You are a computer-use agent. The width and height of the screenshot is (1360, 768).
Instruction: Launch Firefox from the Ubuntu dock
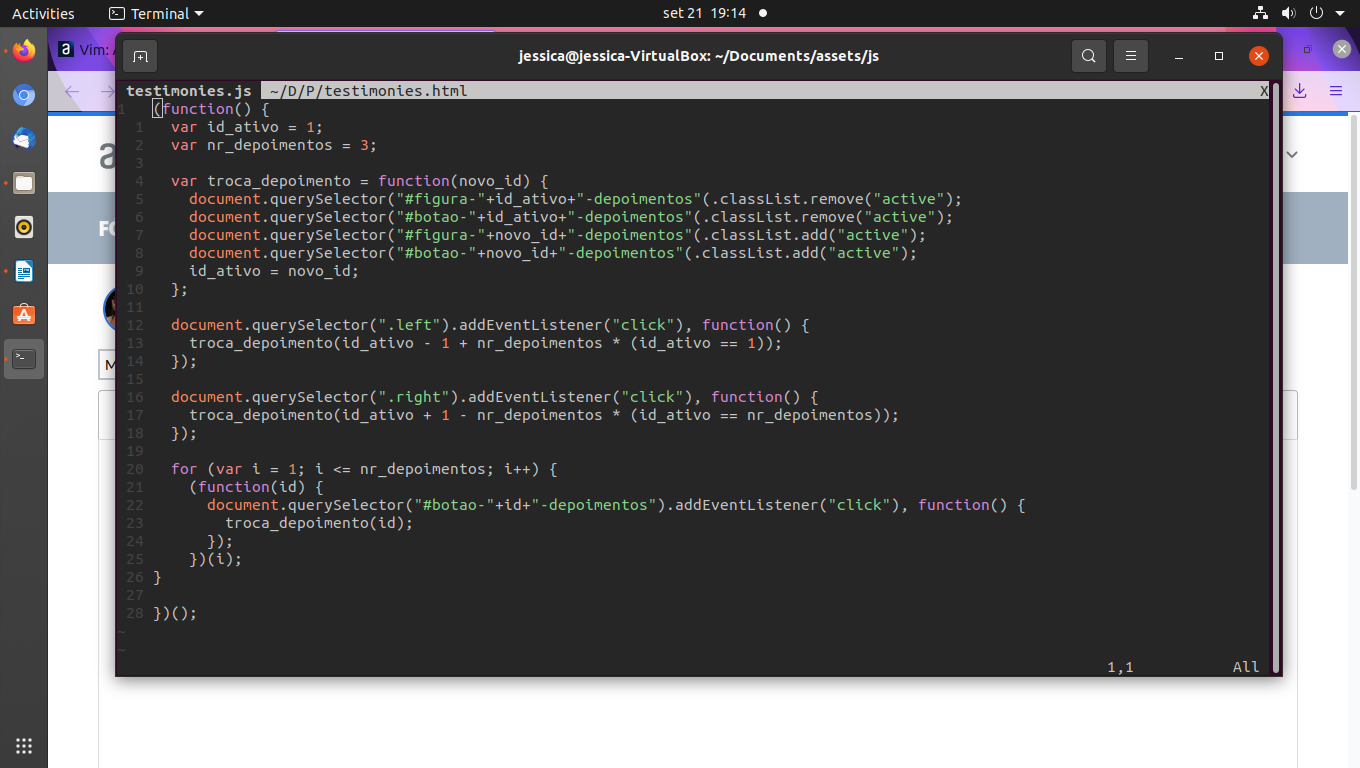[24, 50]
